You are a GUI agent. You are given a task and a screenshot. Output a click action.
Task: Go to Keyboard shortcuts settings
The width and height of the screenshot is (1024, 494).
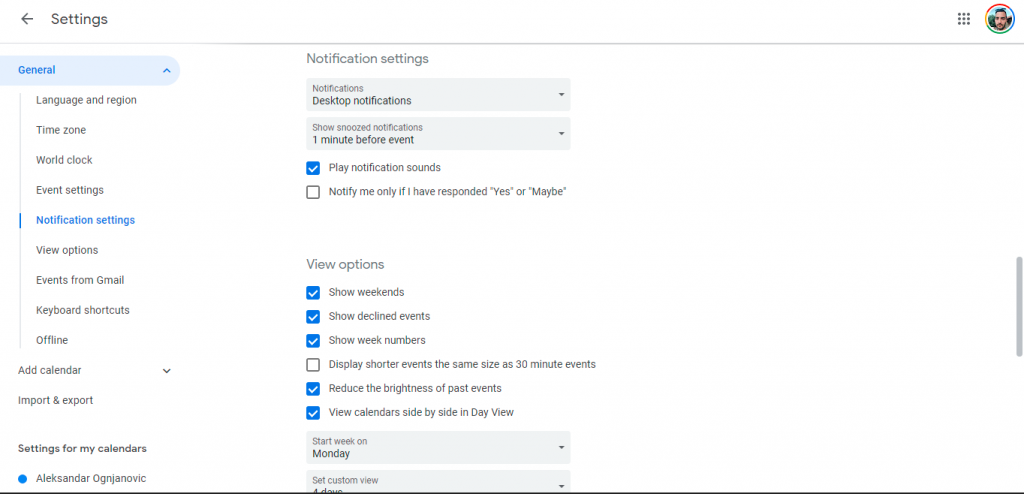[83, 310]
